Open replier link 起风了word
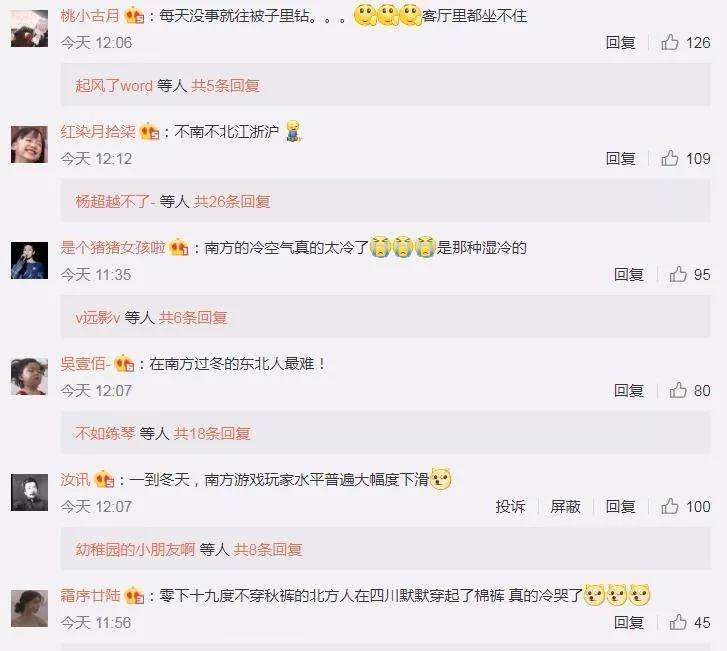The width and height of the screenshot is (727, 651). tap(114, 86)
